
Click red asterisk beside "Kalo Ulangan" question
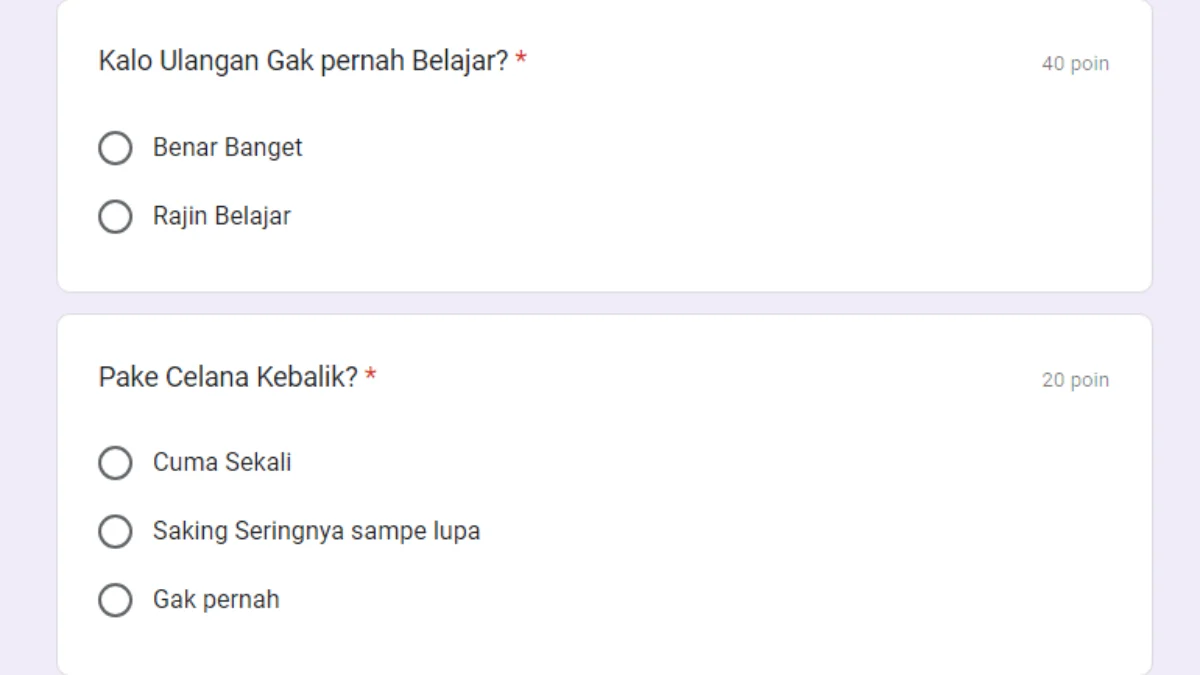click(x=521, y=60)
